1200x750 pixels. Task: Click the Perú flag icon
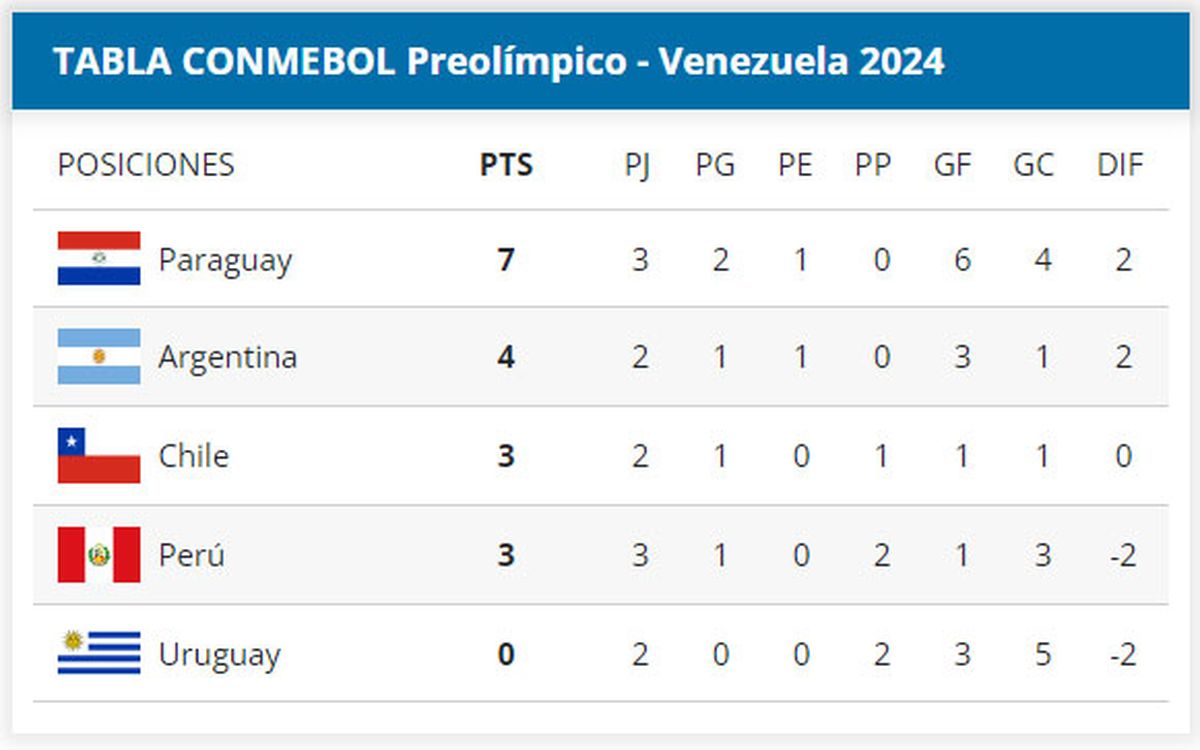pos(99,555)
